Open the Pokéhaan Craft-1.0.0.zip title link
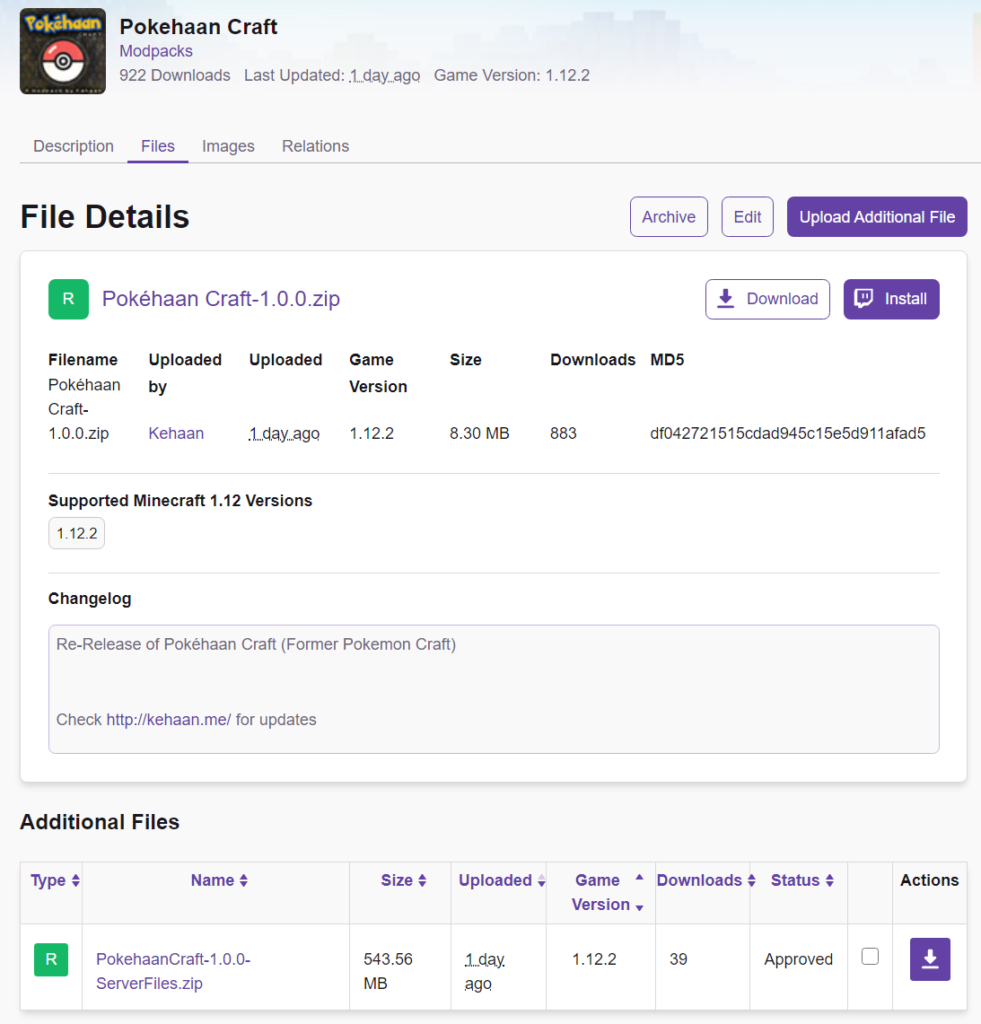The width and height of the screenshot is (981, 1024). [221, 299]
